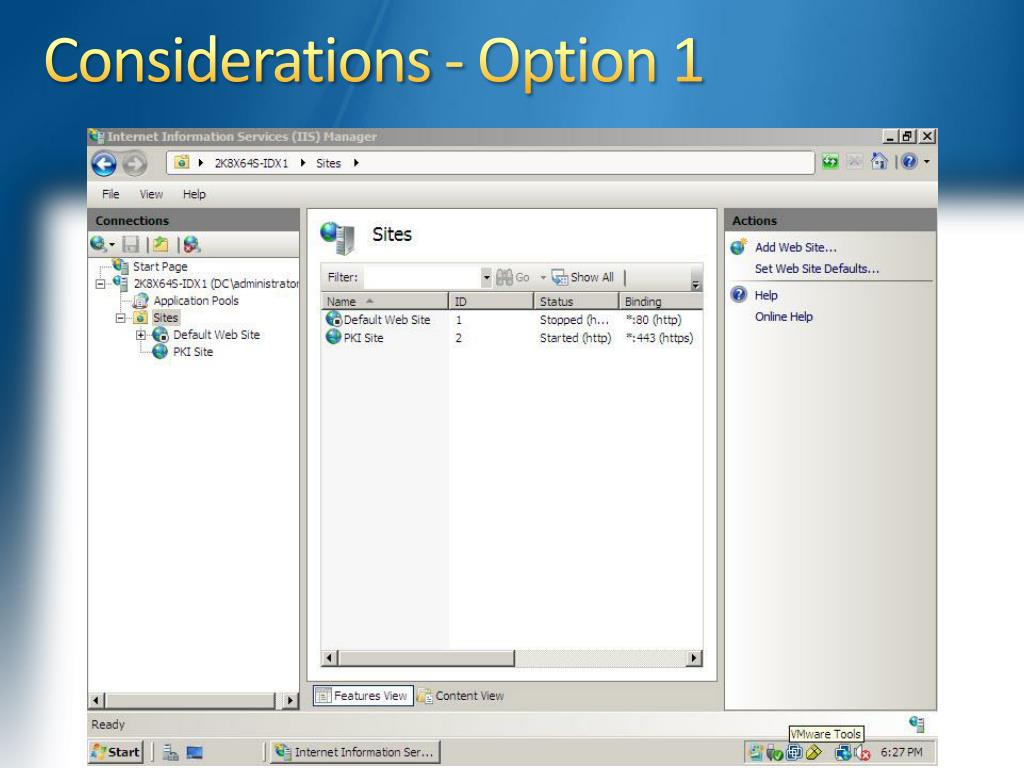Image resolution: width=1024 pixels, height=768 pixels.
Task: Select Start Page in Connections tree
Action: 160,266
